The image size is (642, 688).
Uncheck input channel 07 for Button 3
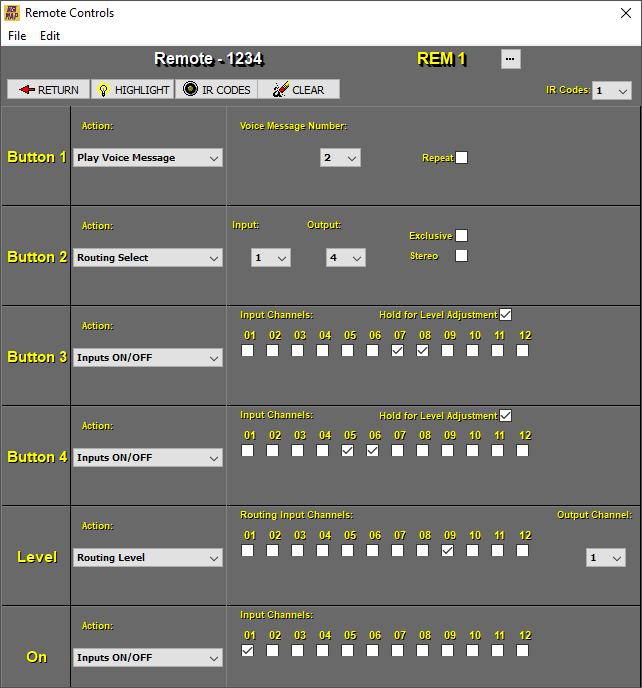click(397, 351)
